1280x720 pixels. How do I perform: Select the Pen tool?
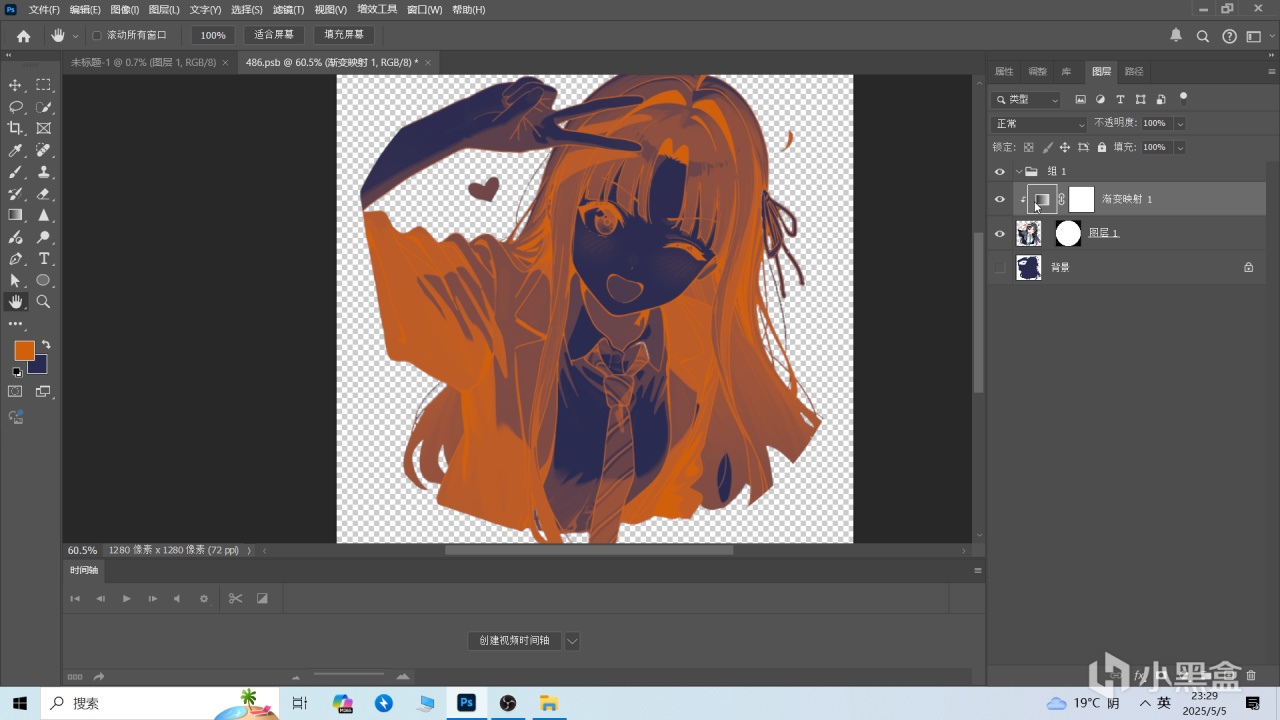[x=15, y=259]
